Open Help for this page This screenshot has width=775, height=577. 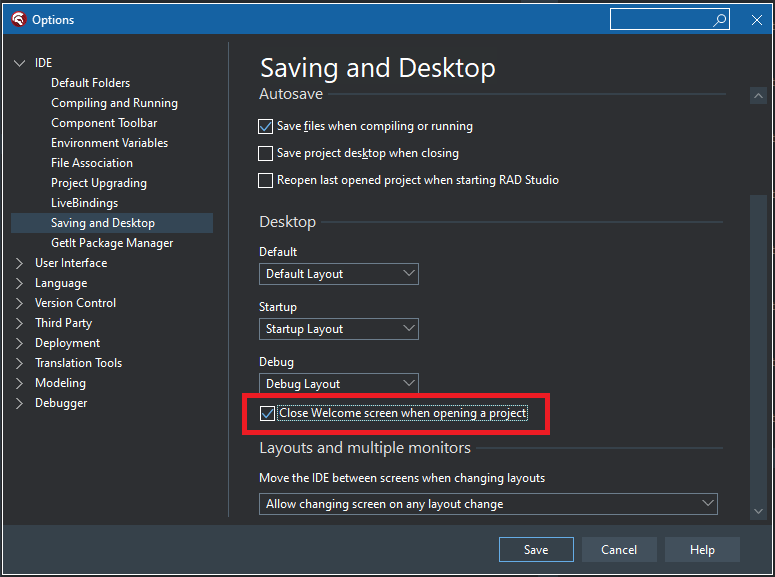[x=702, y=549]
